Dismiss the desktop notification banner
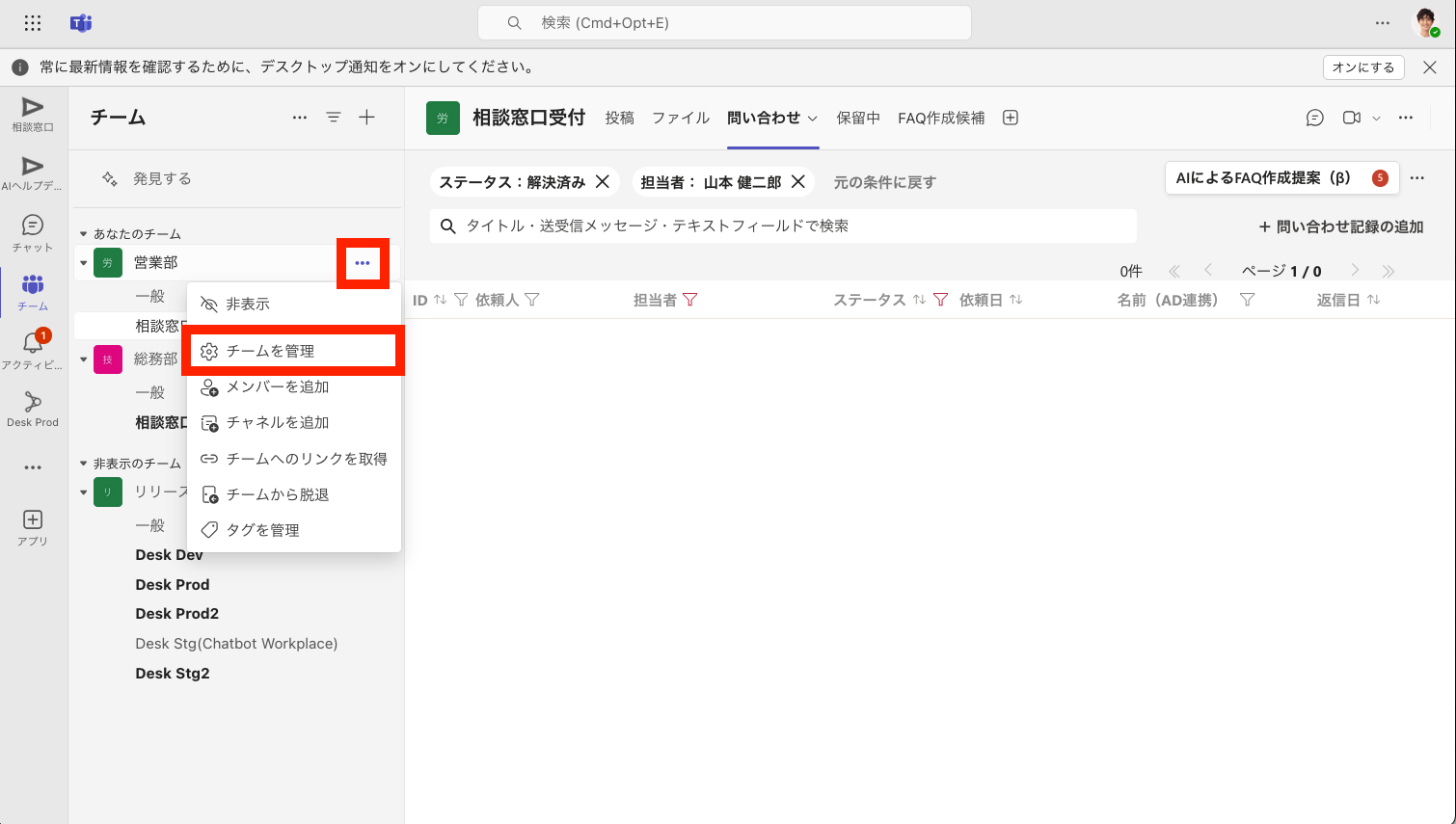Image resolution: width=1456 pixels, height=824 pixels. coord(1430,67)
